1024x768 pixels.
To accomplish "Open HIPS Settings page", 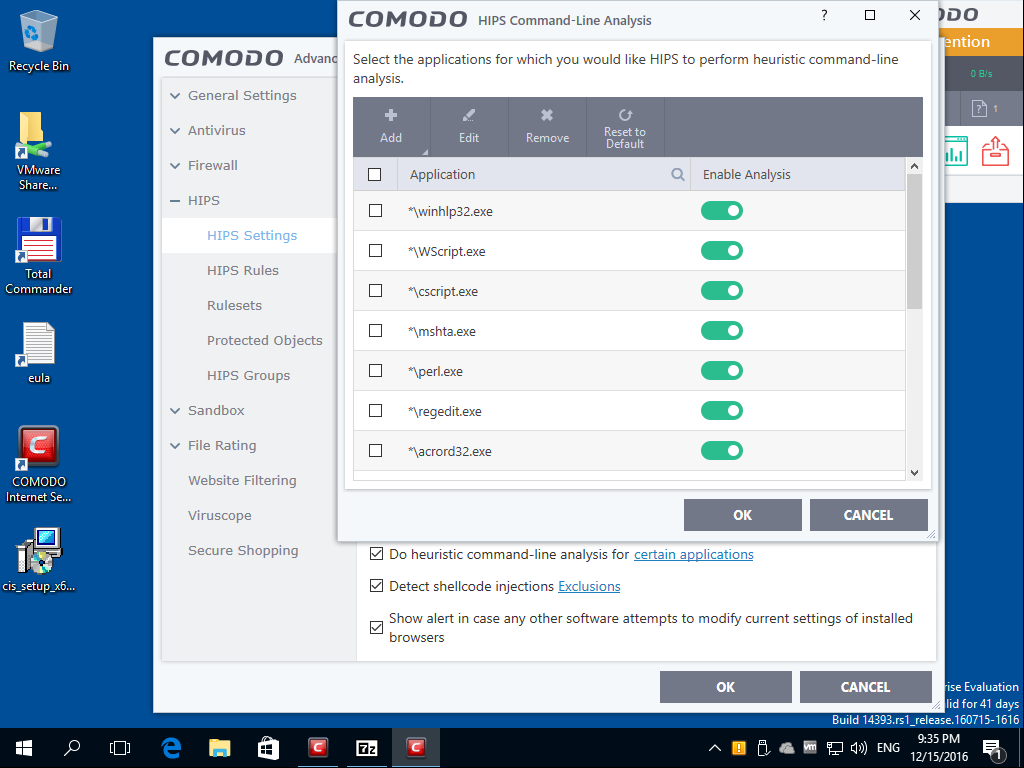I will [252, 235].
